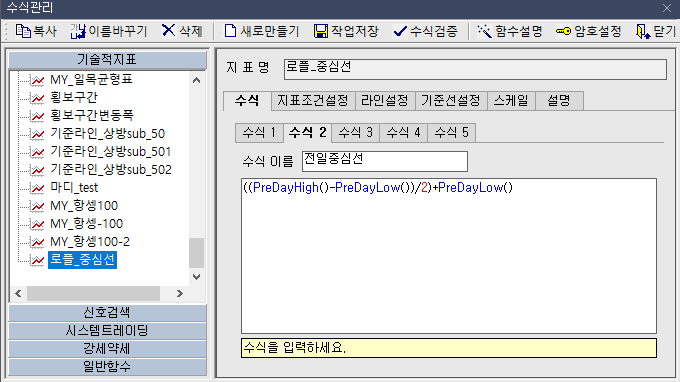Open the 지표조건설정 tab
This screenshot has height=382, width=680.
tap(313, 101)
